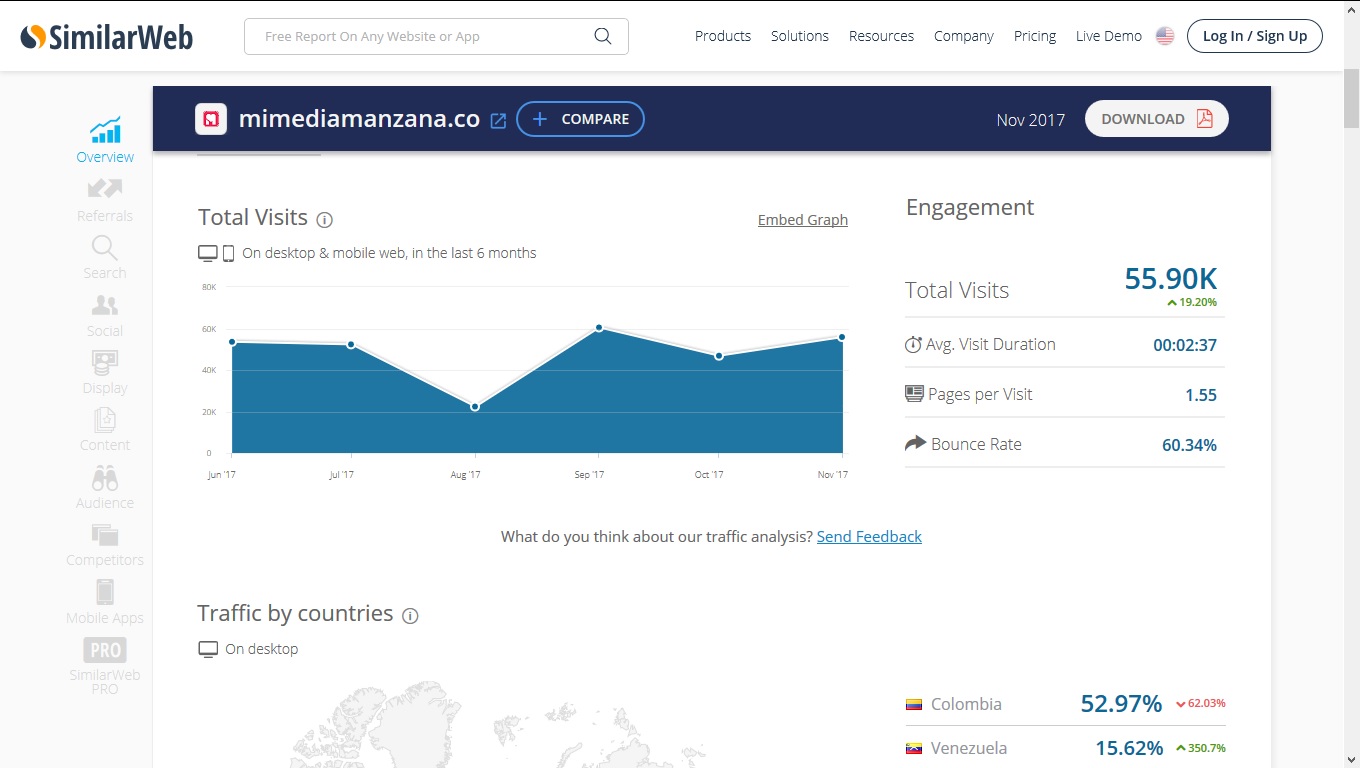Screen dimensions: 1360x768
Task: Click the mimediamanzana.co site favicon
Action: point(211,119)
